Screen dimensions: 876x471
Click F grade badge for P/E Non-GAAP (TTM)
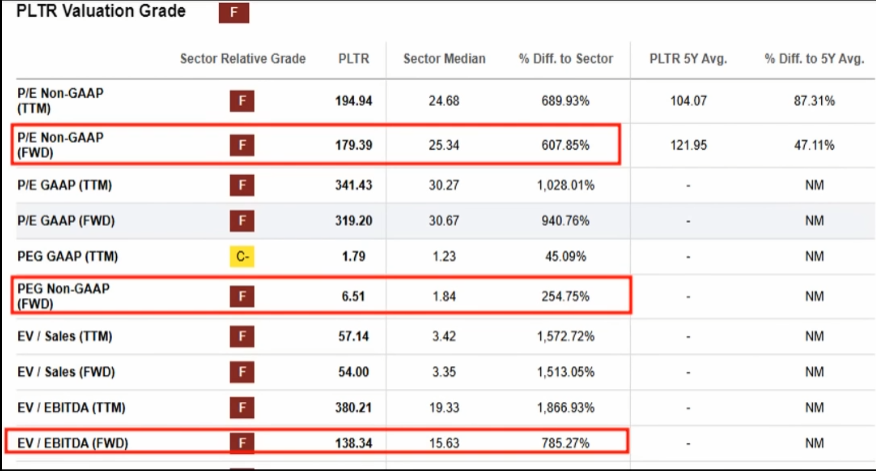click(240, 101)
